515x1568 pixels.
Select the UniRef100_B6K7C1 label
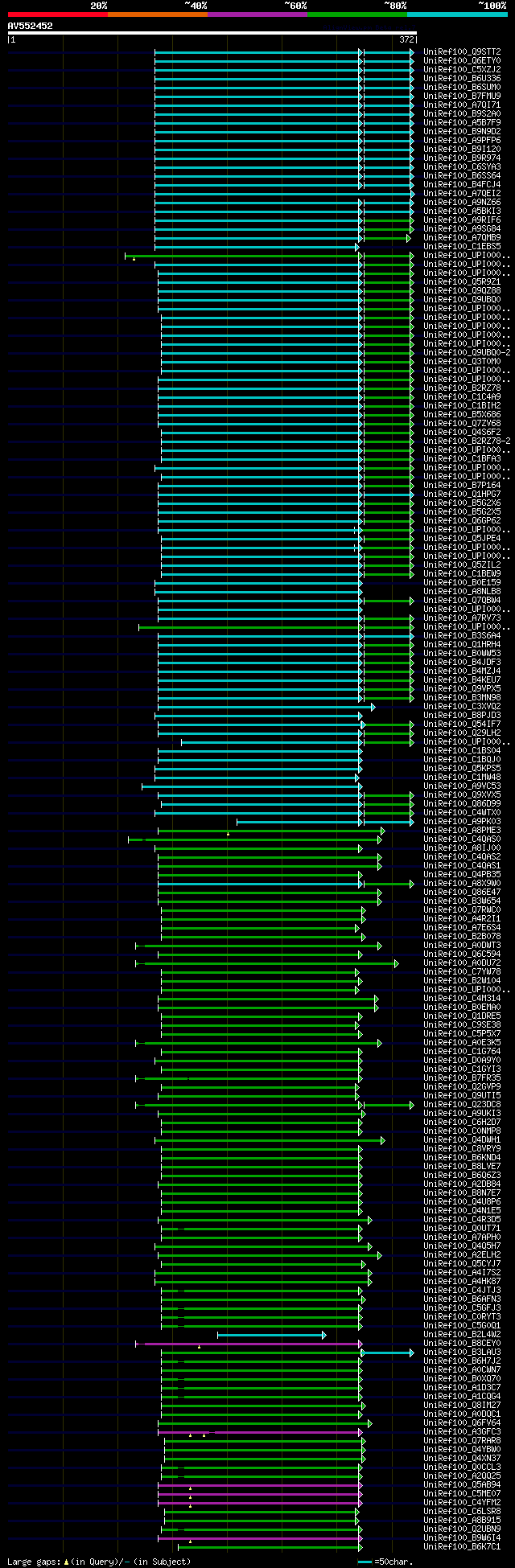462,1546
